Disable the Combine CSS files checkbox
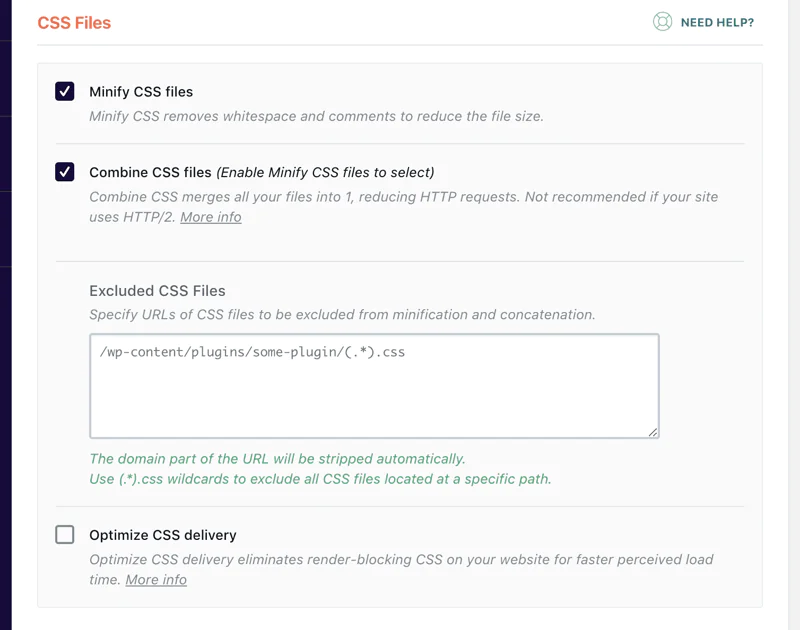Screen dimensions: 800x630 coord(65,172)
